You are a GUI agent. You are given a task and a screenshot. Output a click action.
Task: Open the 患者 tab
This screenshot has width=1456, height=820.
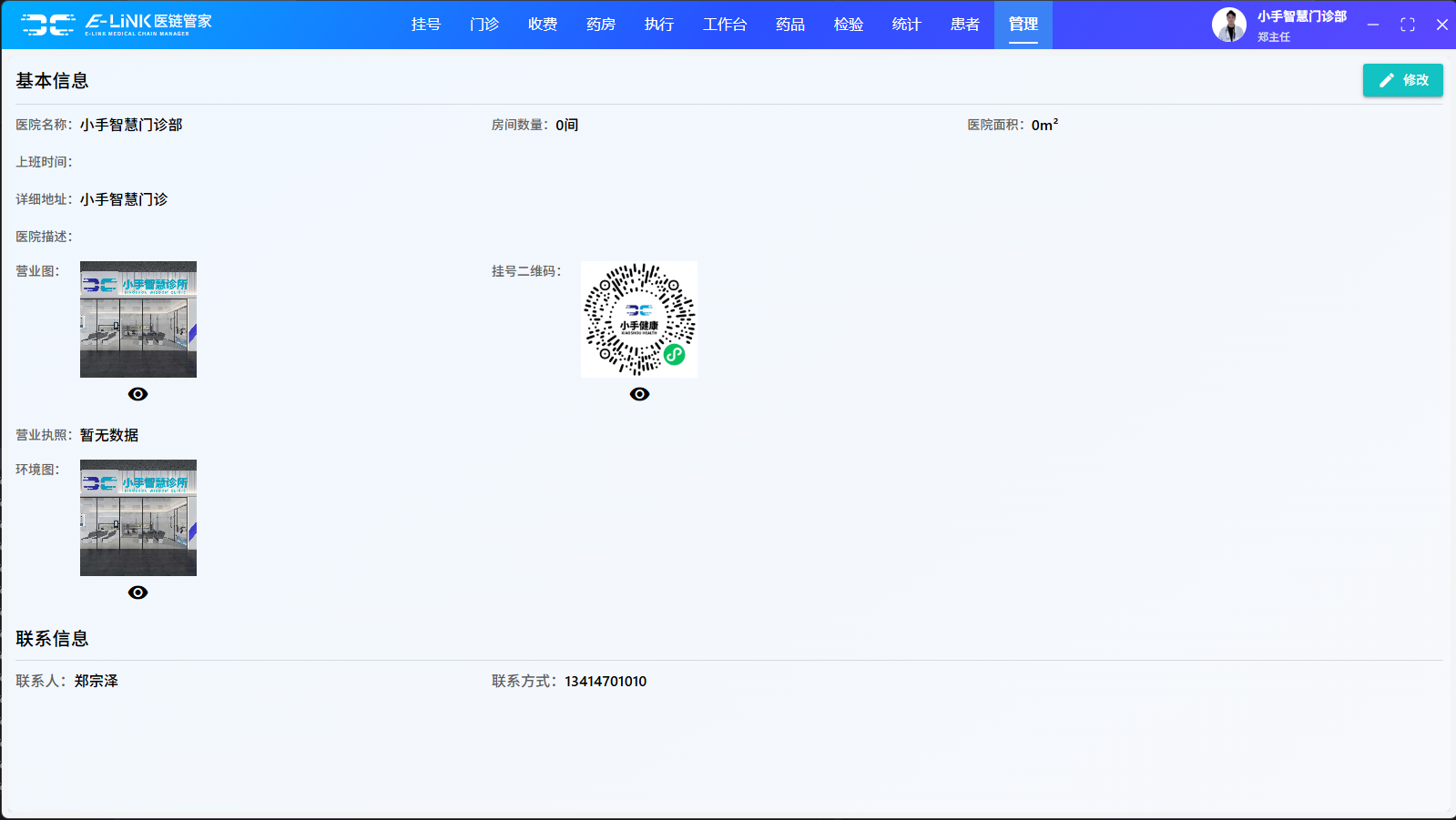pyautogui.click(x=964, y=25)
